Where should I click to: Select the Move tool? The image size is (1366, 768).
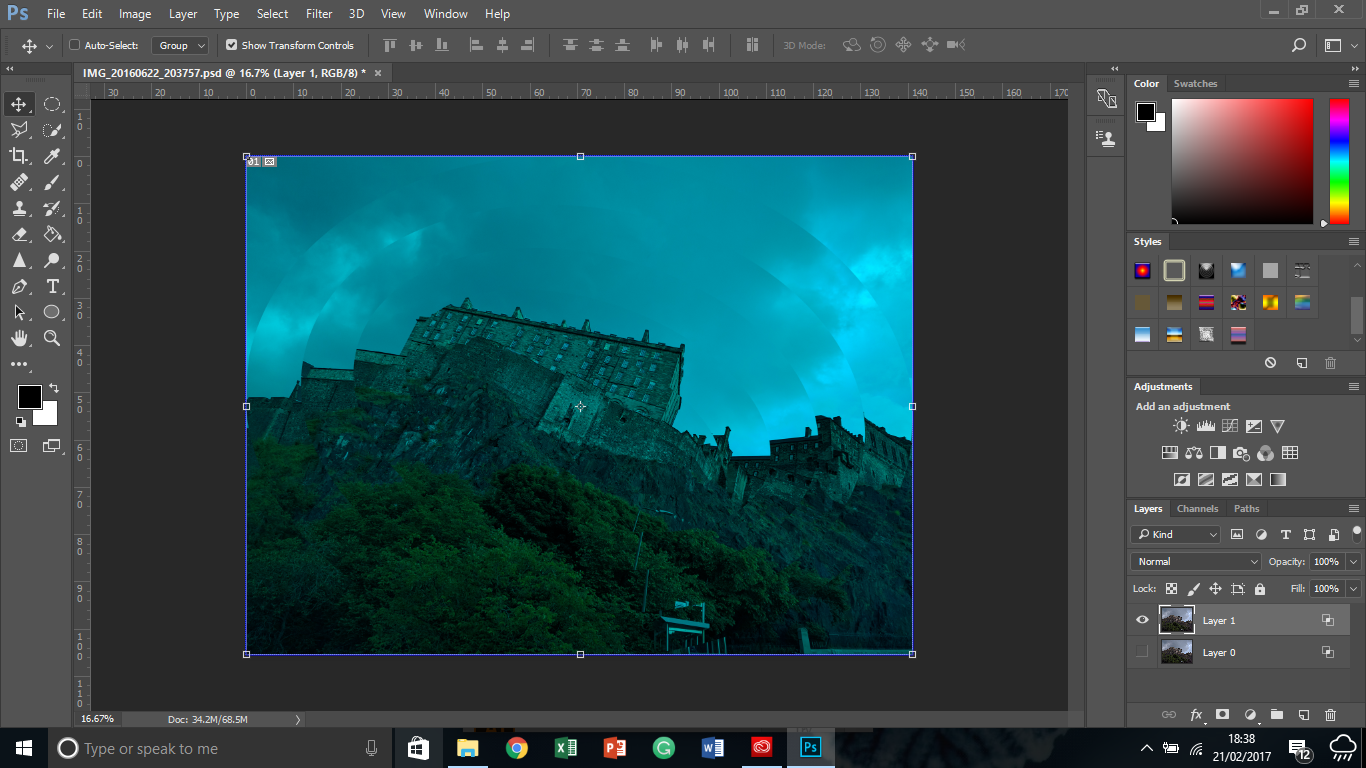click(20, 103)
